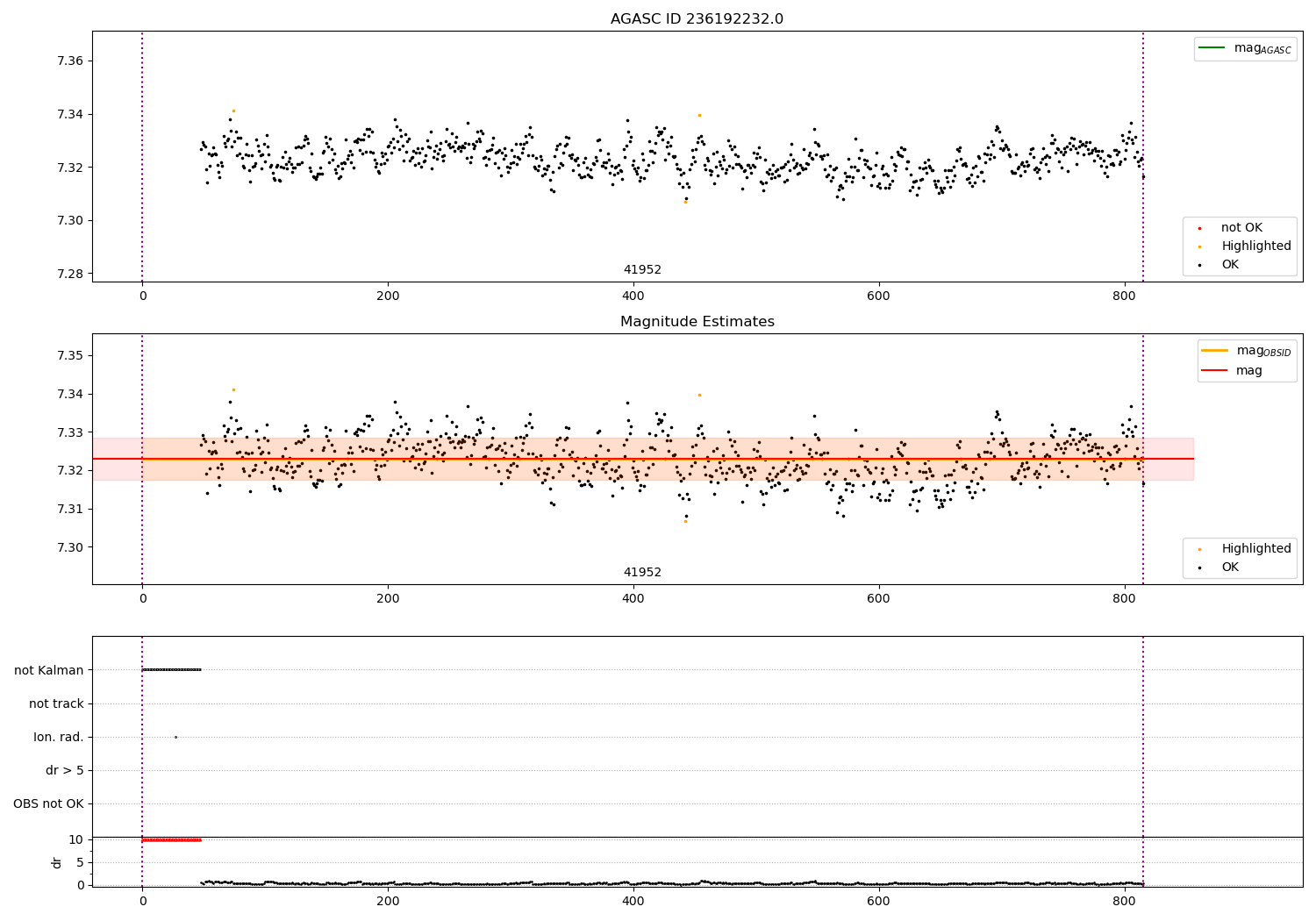Viewport: 1316px width, 921px height.
Task: Select 'not OK' in top plot legend
Action: [1240, 228]
